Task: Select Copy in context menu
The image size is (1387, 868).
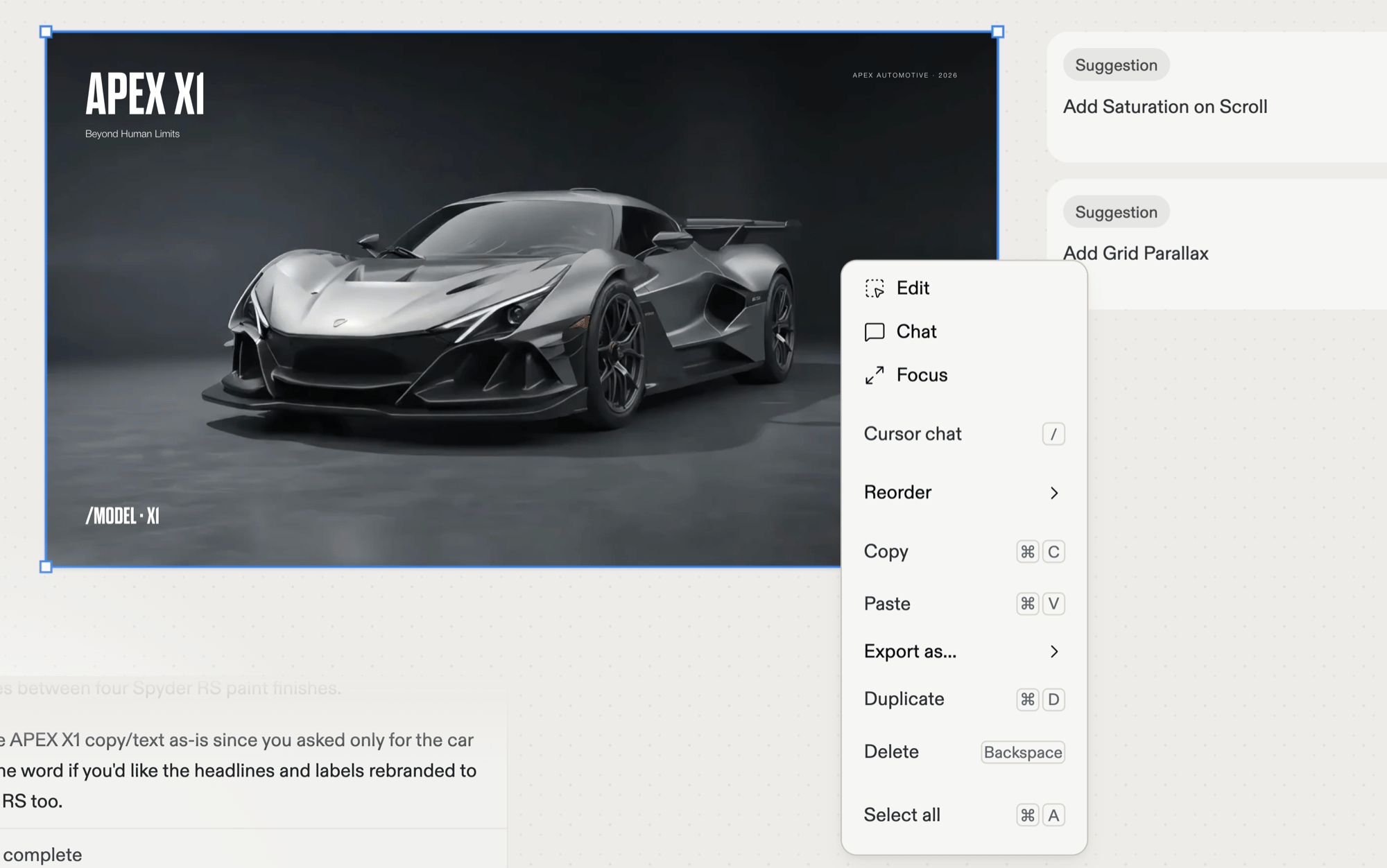Action: coord(964,552)
